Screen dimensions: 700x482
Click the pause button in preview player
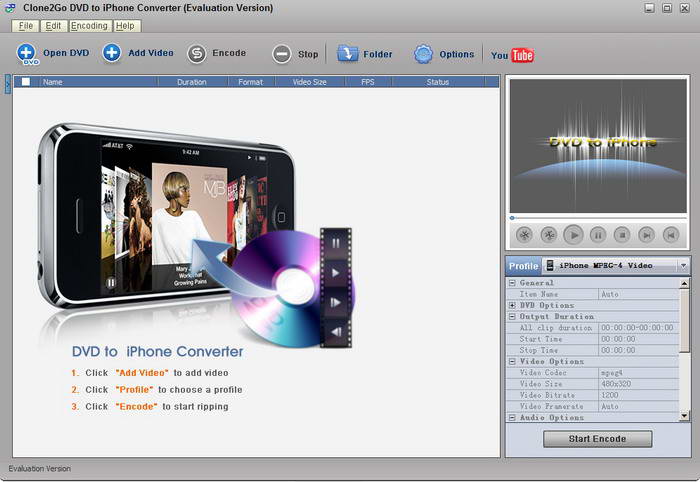[x=598, y=235]
